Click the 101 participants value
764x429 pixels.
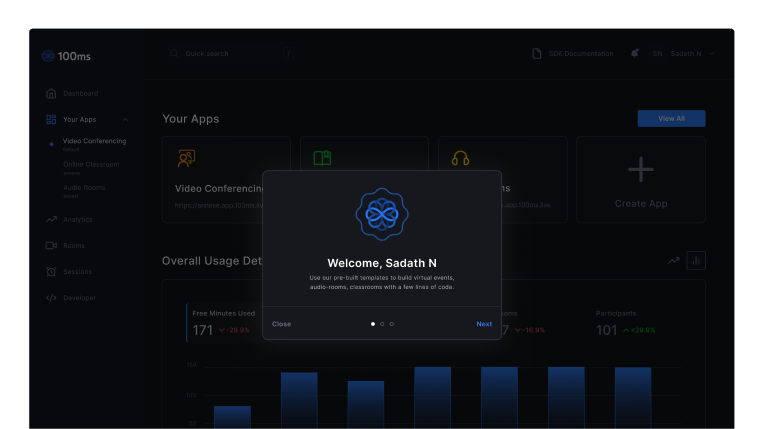tap(607, 330)
